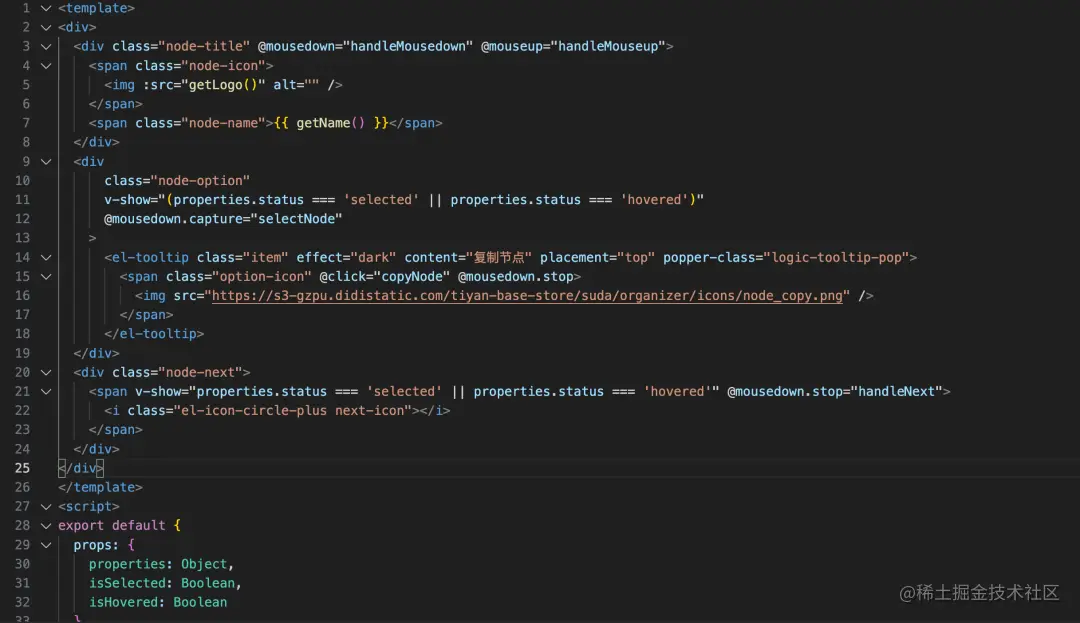Click the "properties: Object" prop line

(161, 564)
